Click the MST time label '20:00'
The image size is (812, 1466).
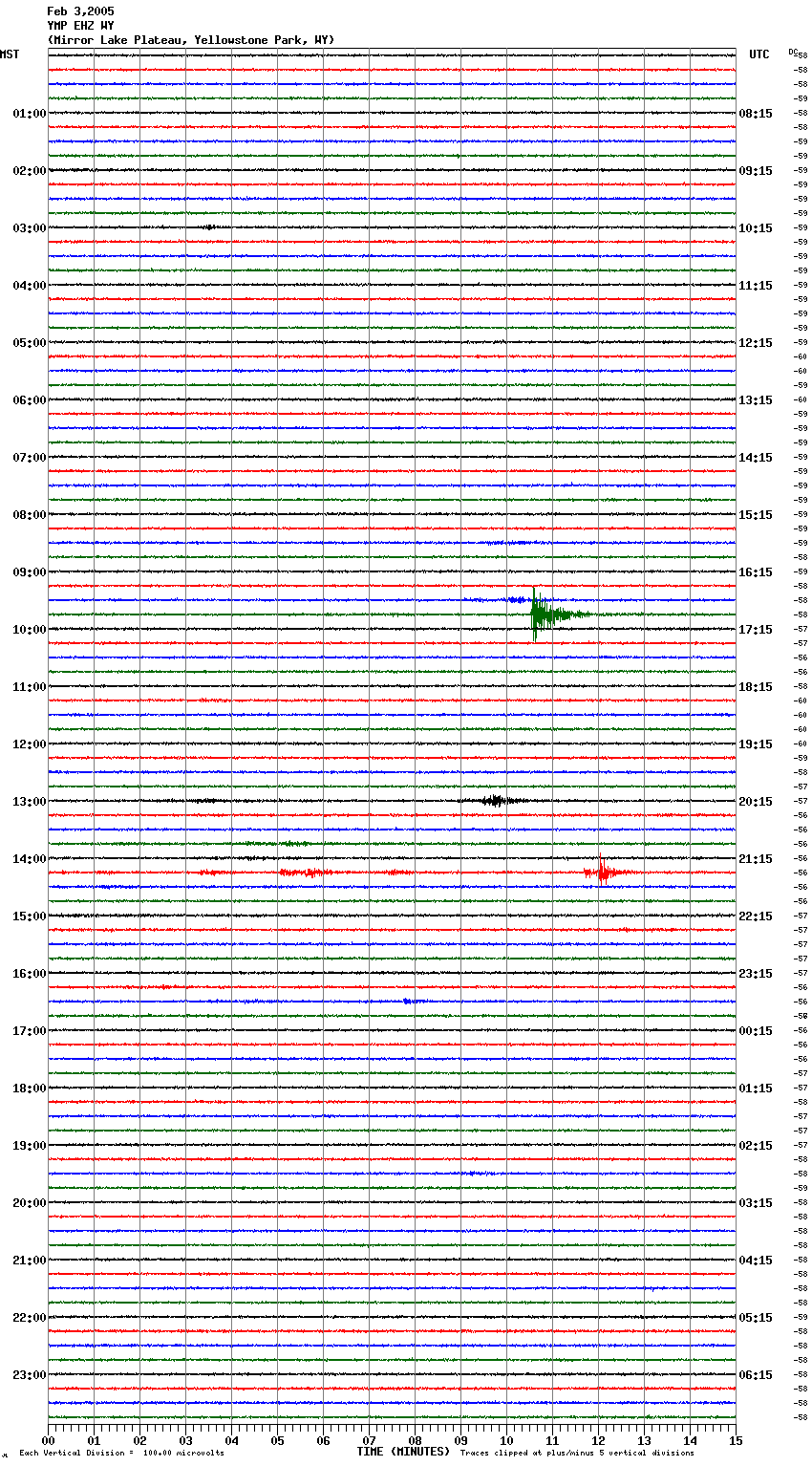30,1203
